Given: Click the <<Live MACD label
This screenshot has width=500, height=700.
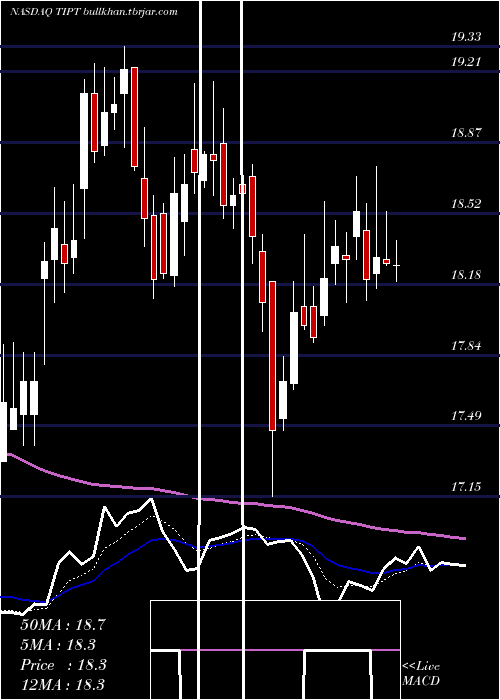Looking at the screenshot, I should point(421,674).
